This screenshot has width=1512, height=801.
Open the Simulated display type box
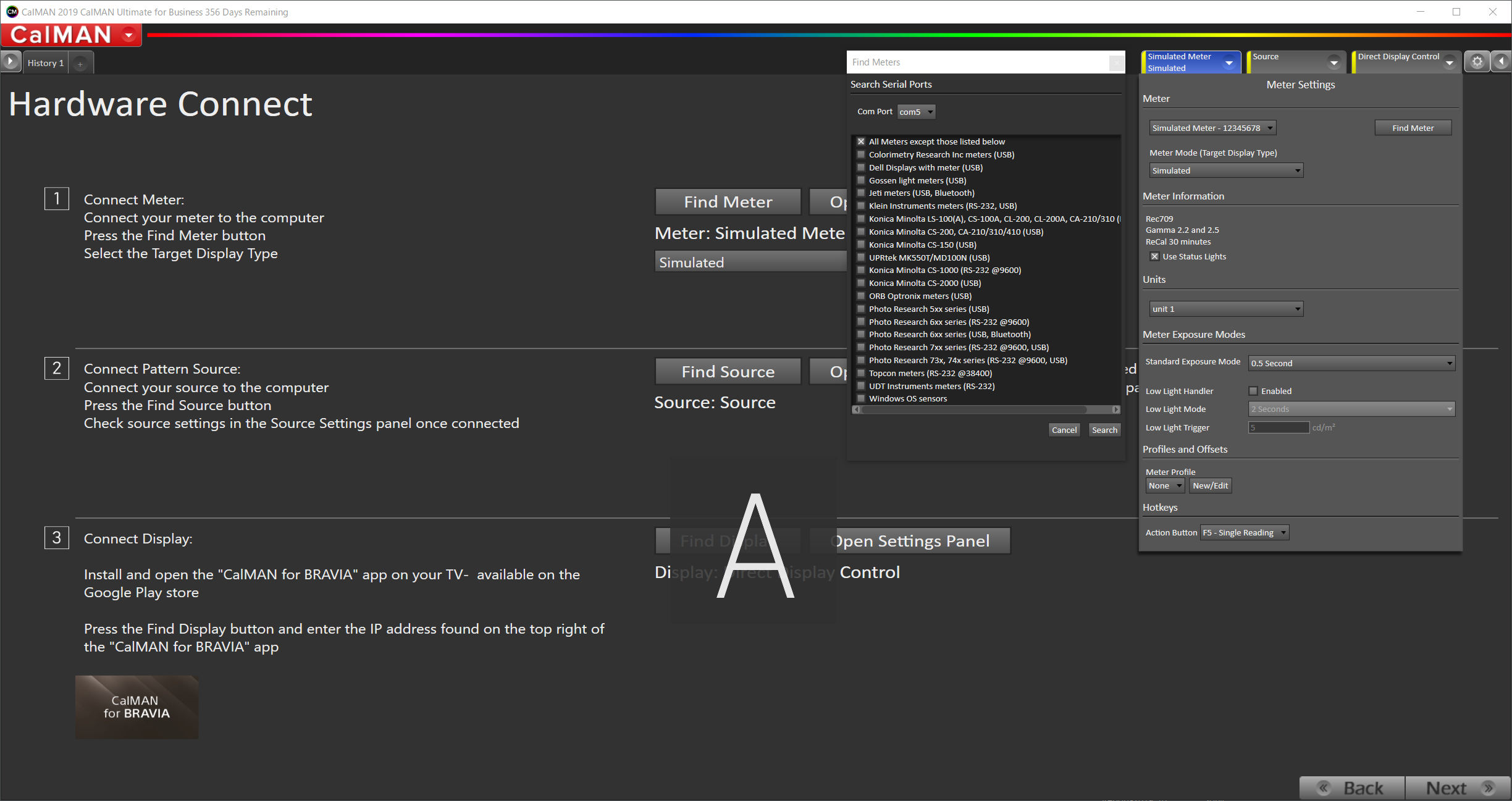[x=750, y=262]
